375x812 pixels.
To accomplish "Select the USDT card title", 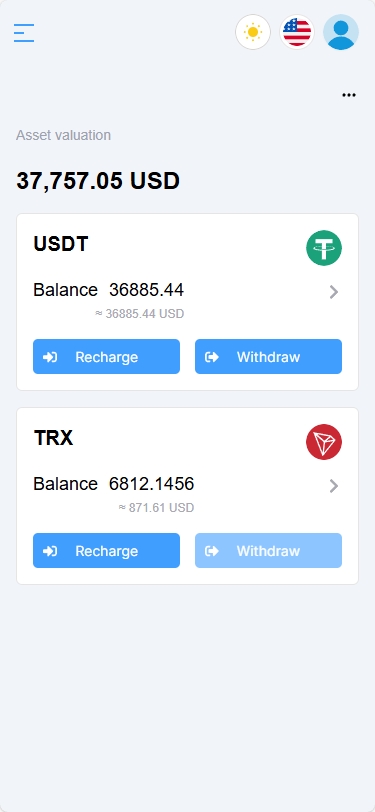I will pyautogui.click(x=61, y=244).
